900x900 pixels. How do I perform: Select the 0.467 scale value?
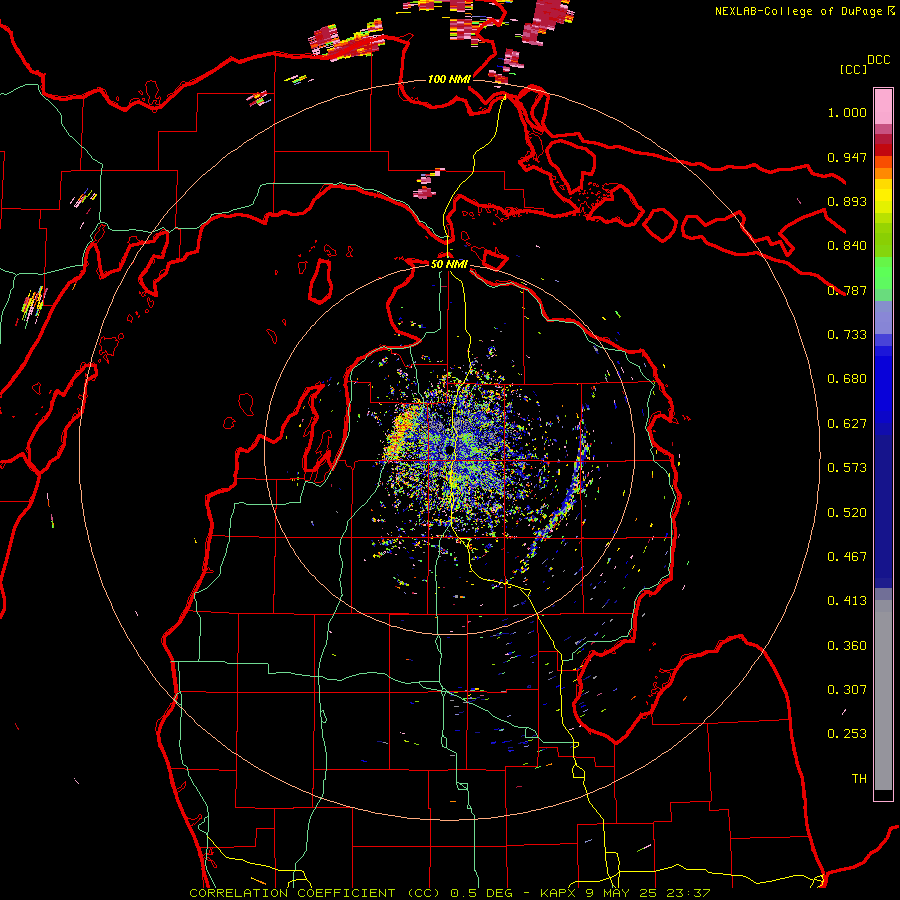click(847, 557)
